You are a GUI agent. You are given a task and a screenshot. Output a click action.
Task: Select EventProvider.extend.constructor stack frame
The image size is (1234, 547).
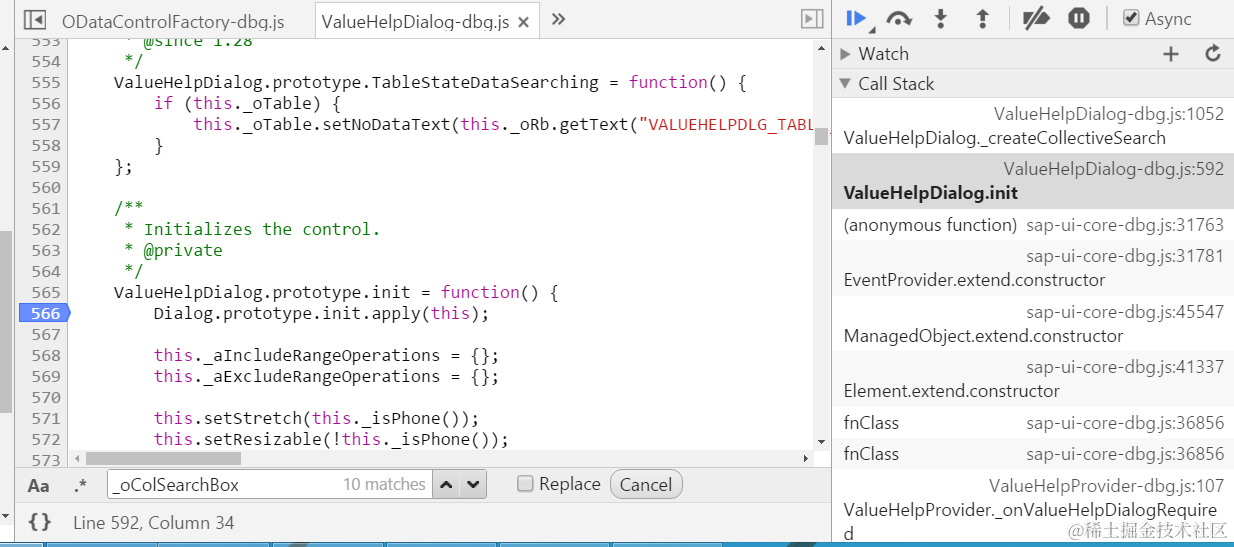(1033, 268)
